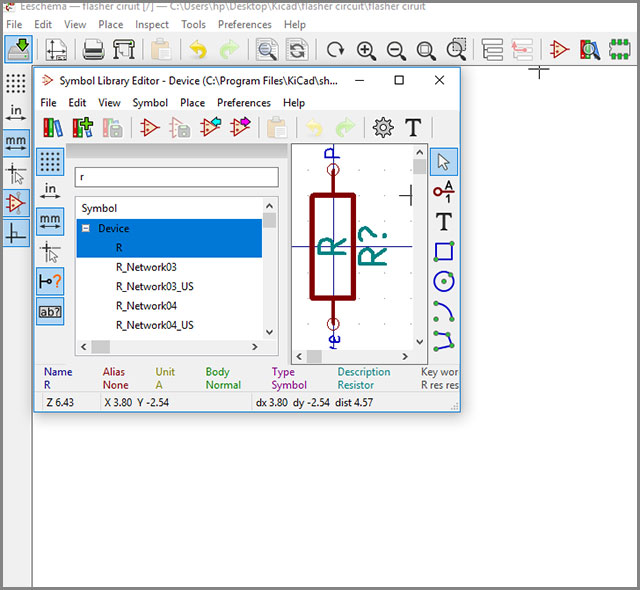Viewport: 640px width, 590px height.
Task: Open symbol fields T icon in toolbar
Action: 413,128
